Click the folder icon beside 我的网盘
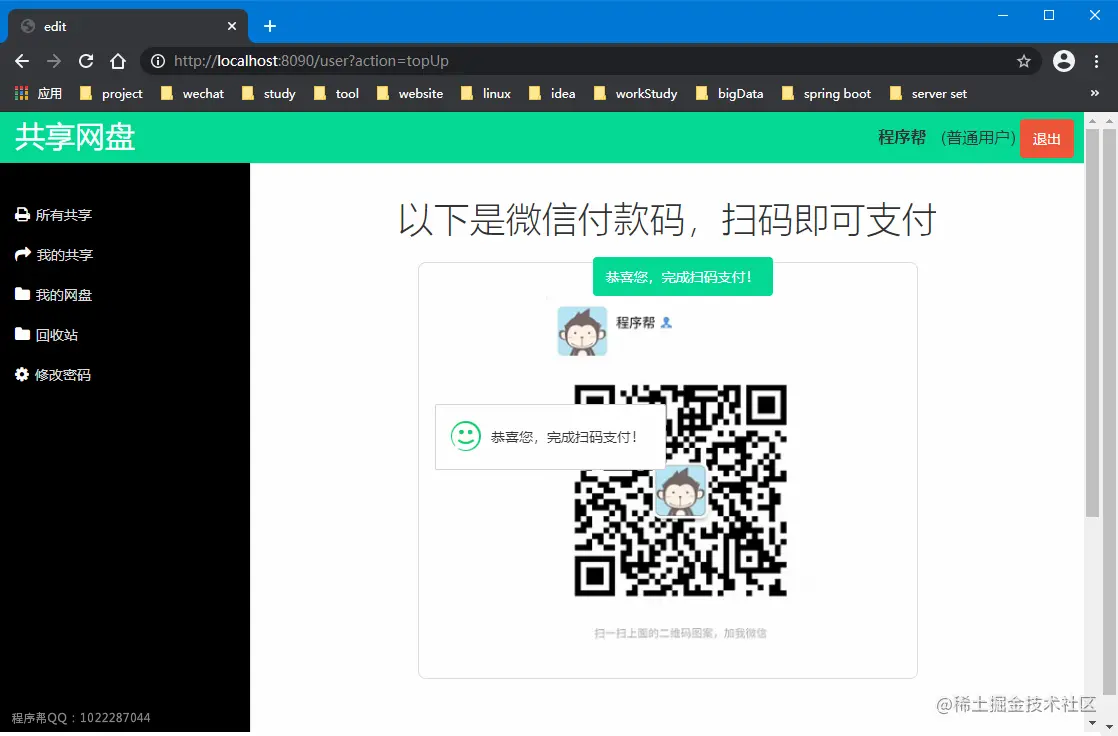The image size is (1118, 736). [x=22, y=294]
